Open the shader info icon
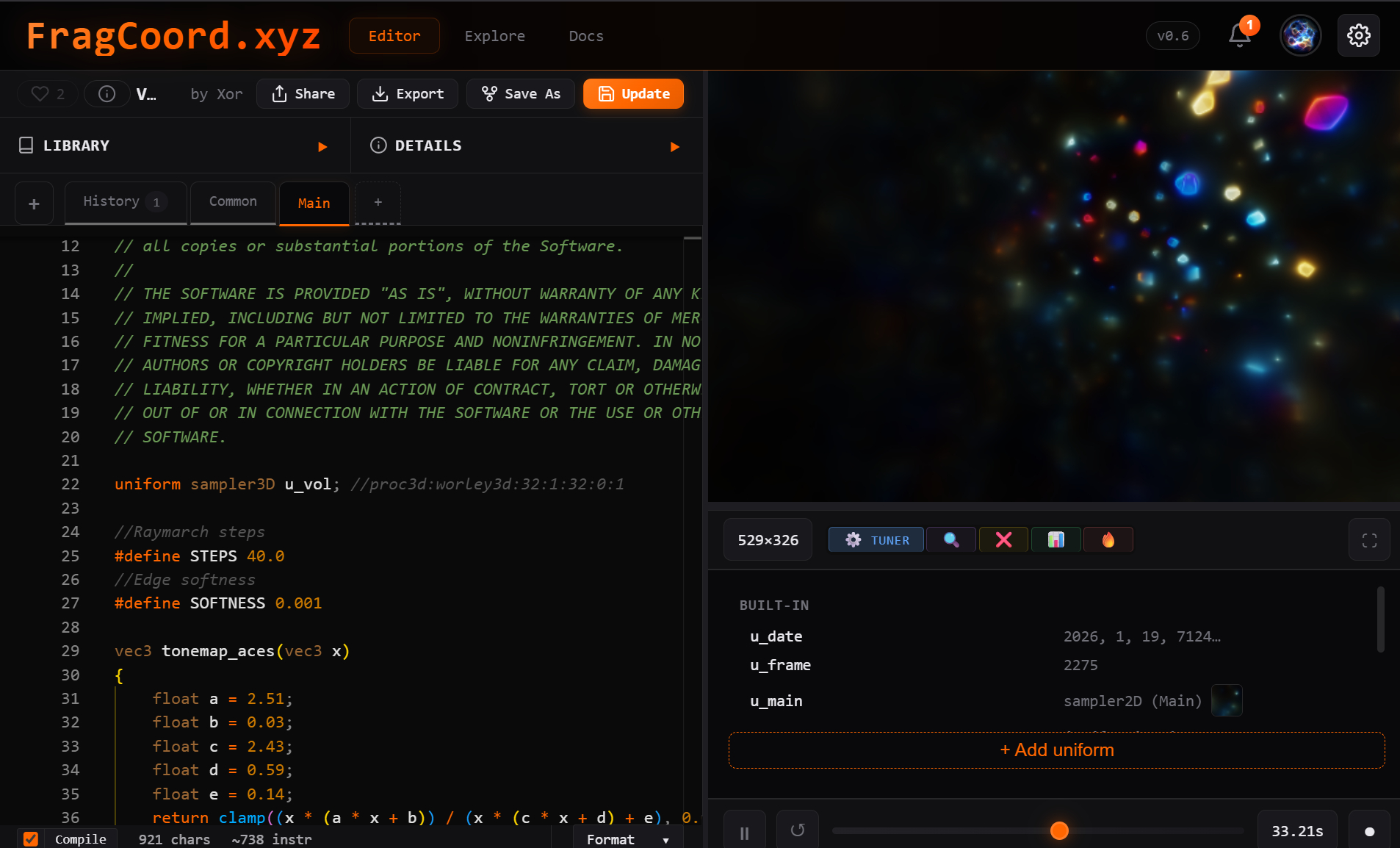The image size is (1400, 848). point(107,93)
